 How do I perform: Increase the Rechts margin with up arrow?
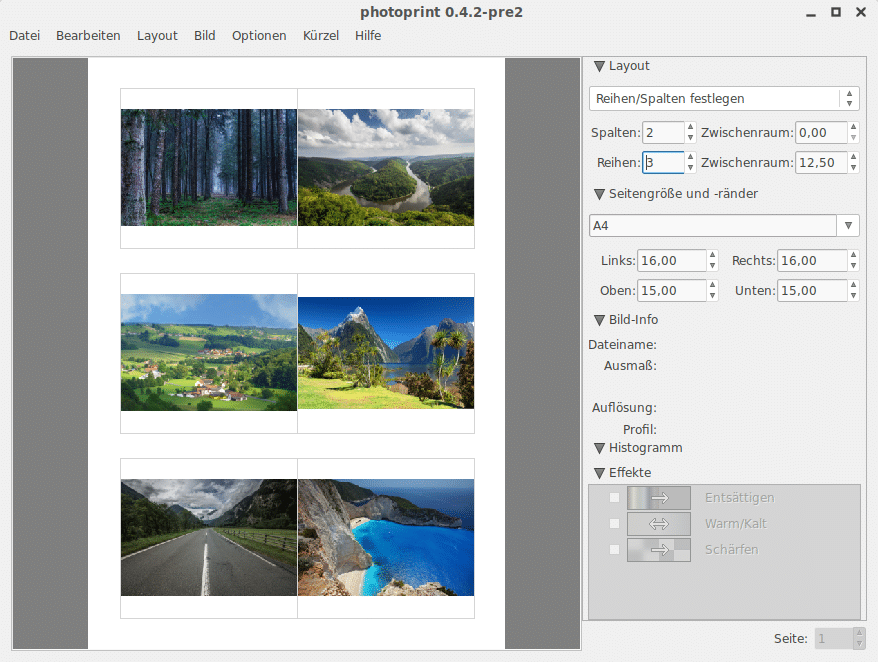tap(853, 255)
